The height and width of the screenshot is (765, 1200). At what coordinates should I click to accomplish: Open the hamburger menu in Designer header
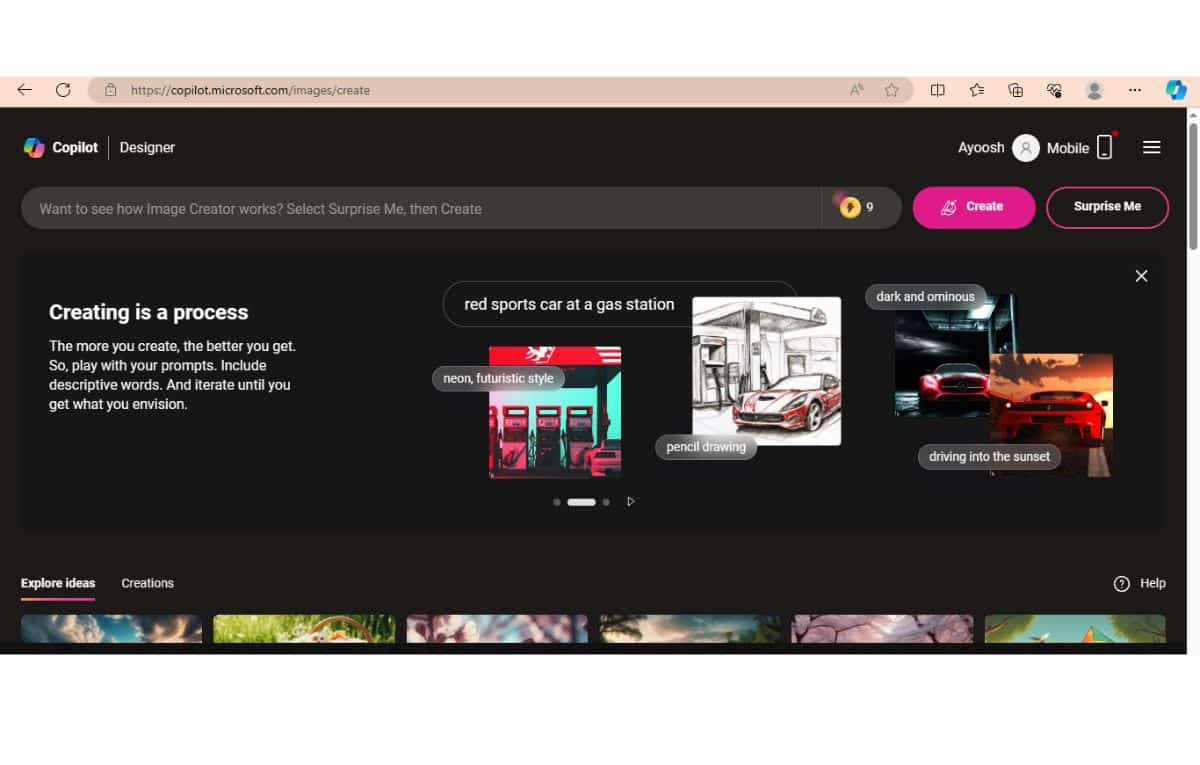click(1151, 148)
